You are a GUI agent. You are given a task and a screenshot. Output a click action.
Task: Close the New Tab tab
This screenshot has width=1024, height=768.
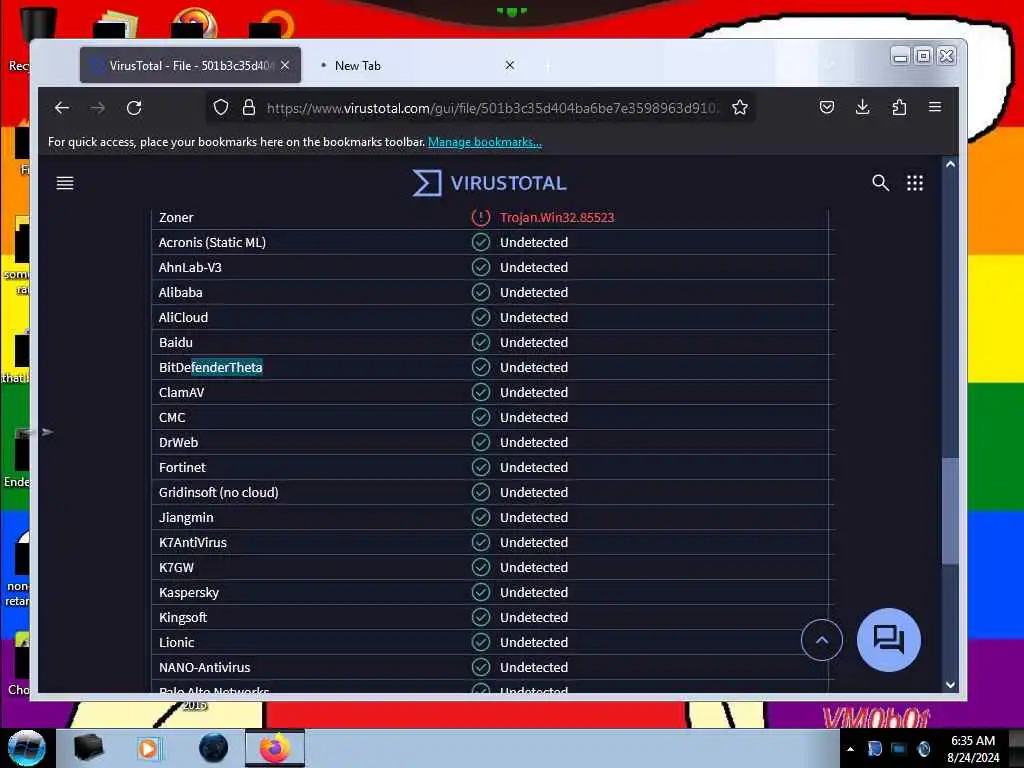tap(510, 65)
